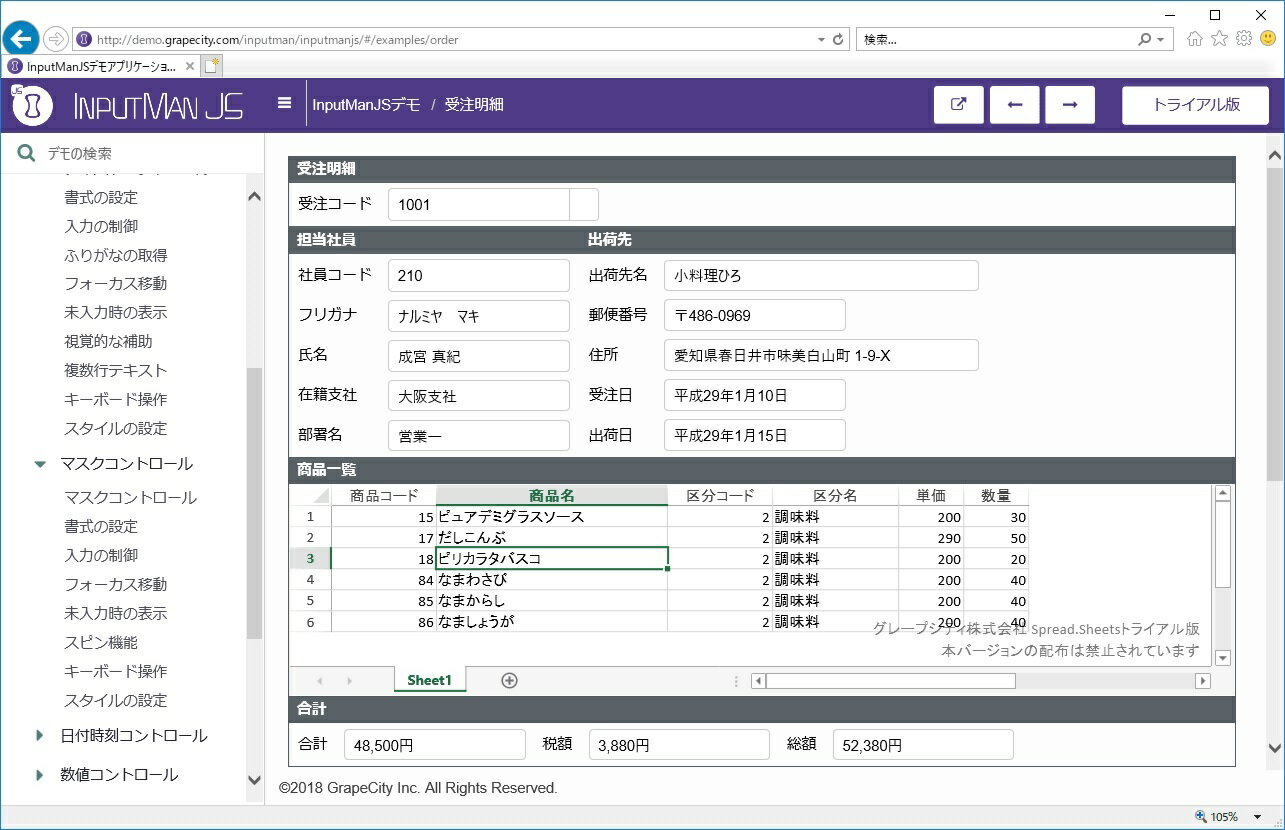The height and width of the screenshot is (830, 1285).
Task: Select 視覚的な補助 in the sidebar
Action: pos(109,341)
